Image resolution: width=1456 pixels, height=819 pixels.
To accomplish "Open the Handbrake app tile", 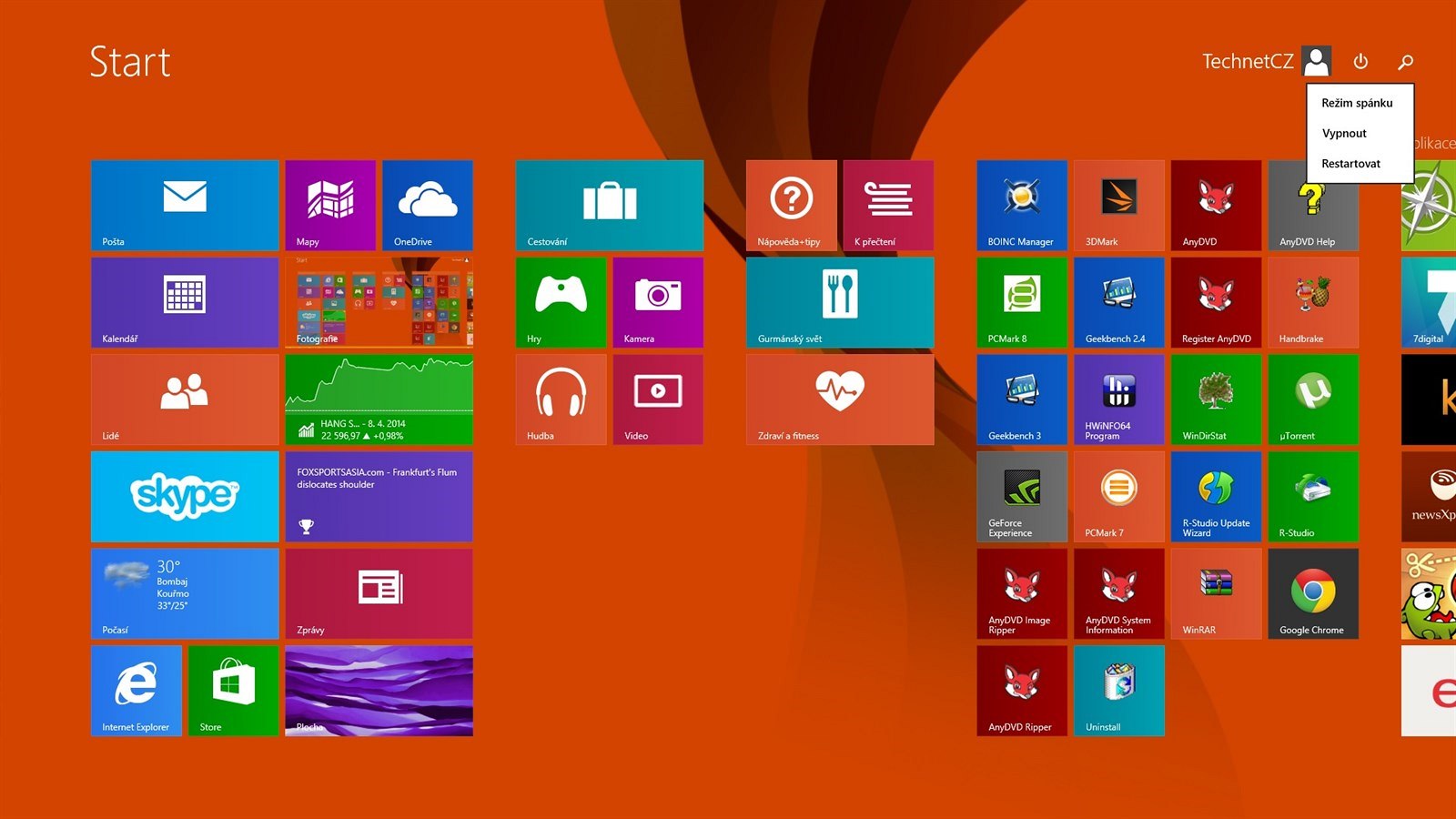I will 1312,302.
